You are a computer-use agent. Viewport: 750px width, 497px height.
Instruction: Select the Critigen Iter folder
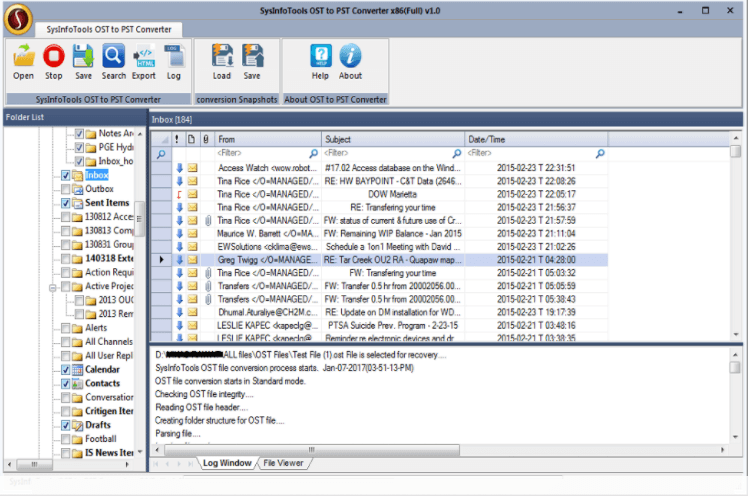coord(109,411)
